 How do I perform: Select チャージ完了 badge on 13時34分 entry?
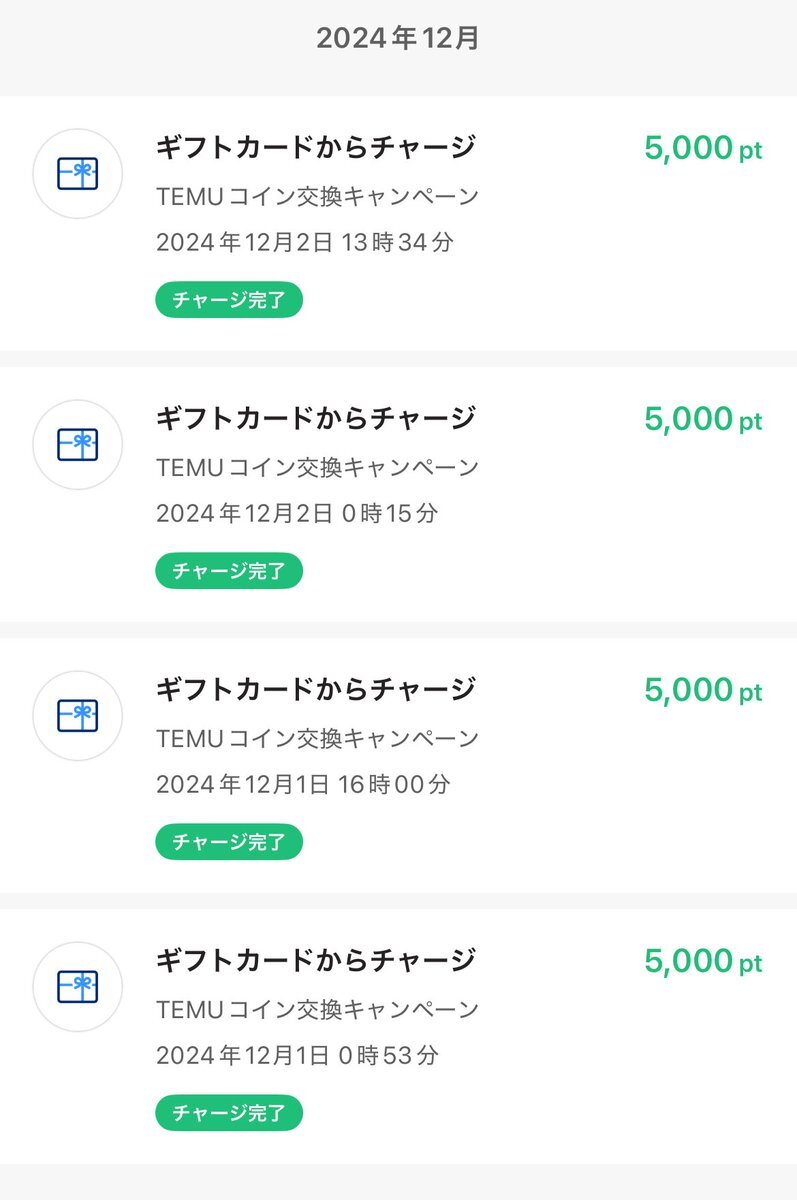pos(229,300)
